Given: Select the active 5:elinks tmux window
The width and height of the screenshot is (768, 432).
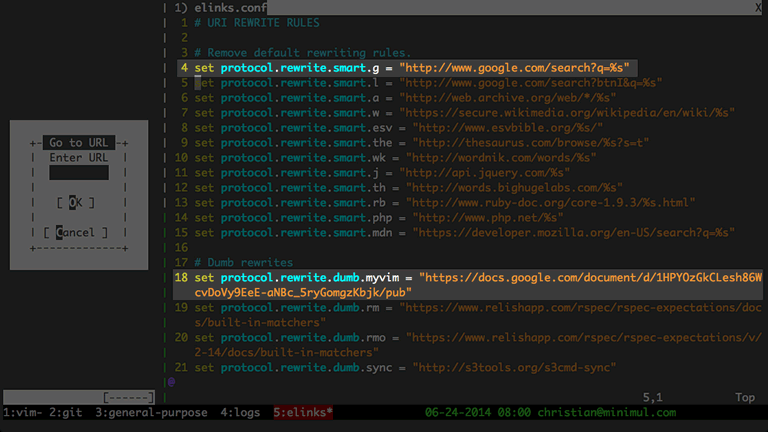Looking at the screenshot, I should (x=303, y=412).
